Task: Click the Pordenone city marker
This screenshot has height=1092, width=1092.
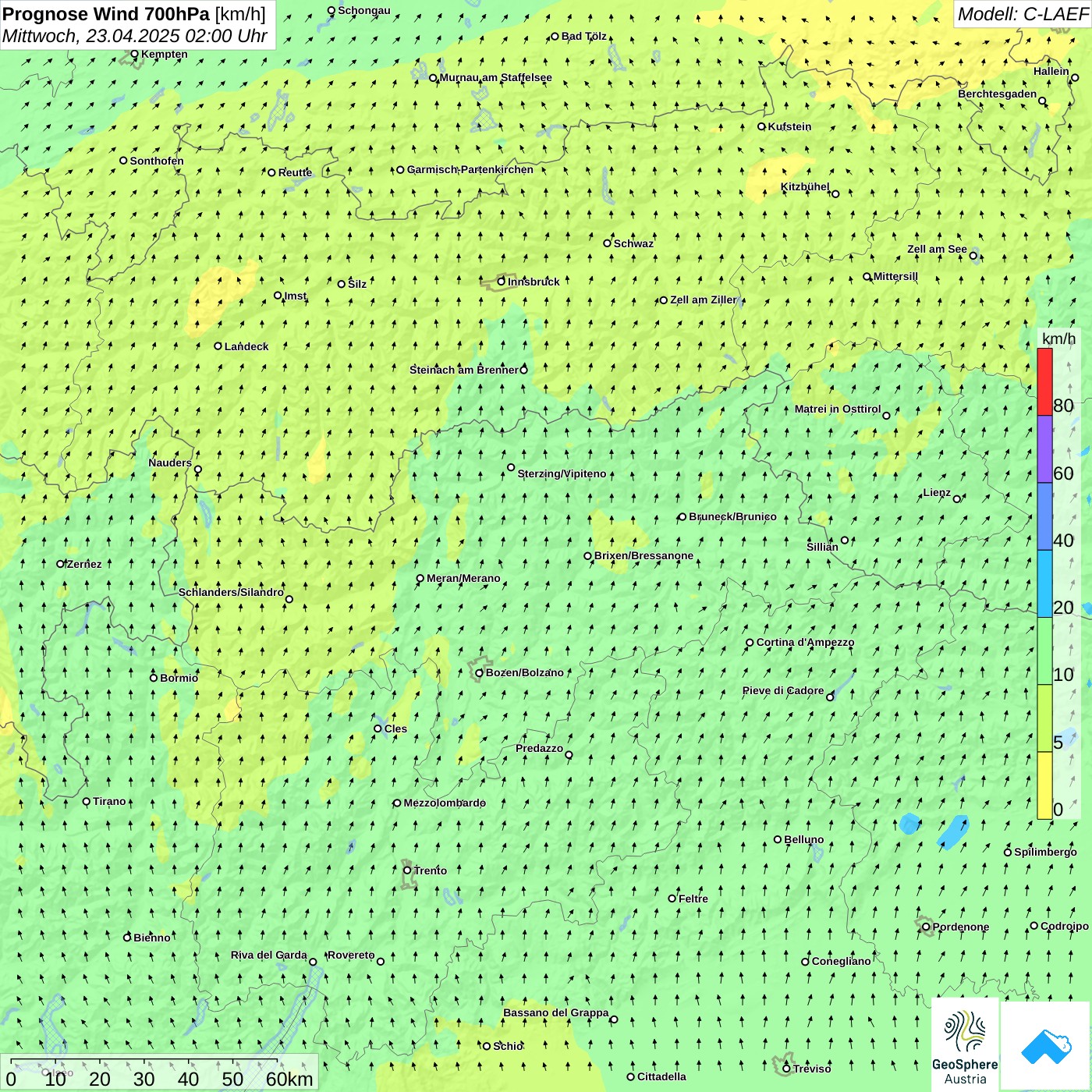Action: click(x=927, y=927)
